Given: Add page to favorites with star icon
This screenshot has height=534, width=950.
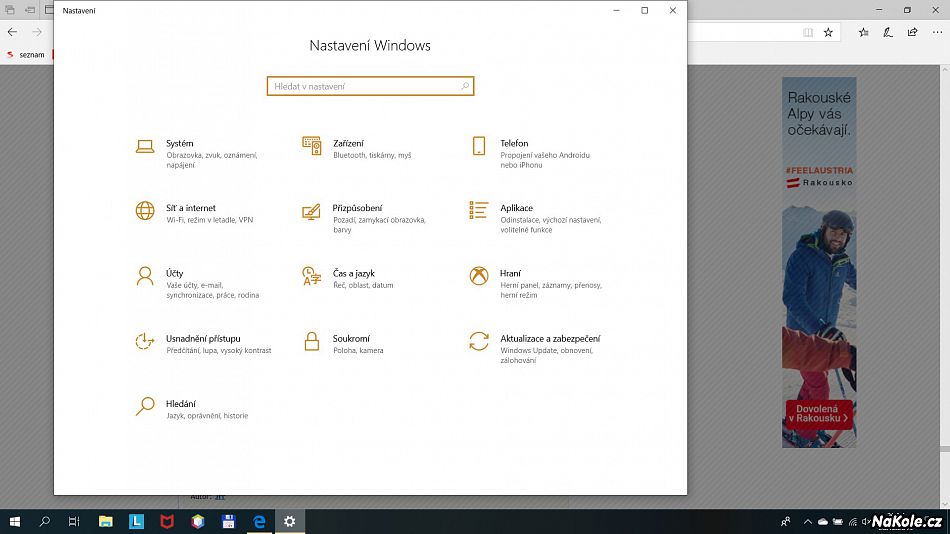Looking at the screenshot, I should pyautogui.click(x=828, y=32).
